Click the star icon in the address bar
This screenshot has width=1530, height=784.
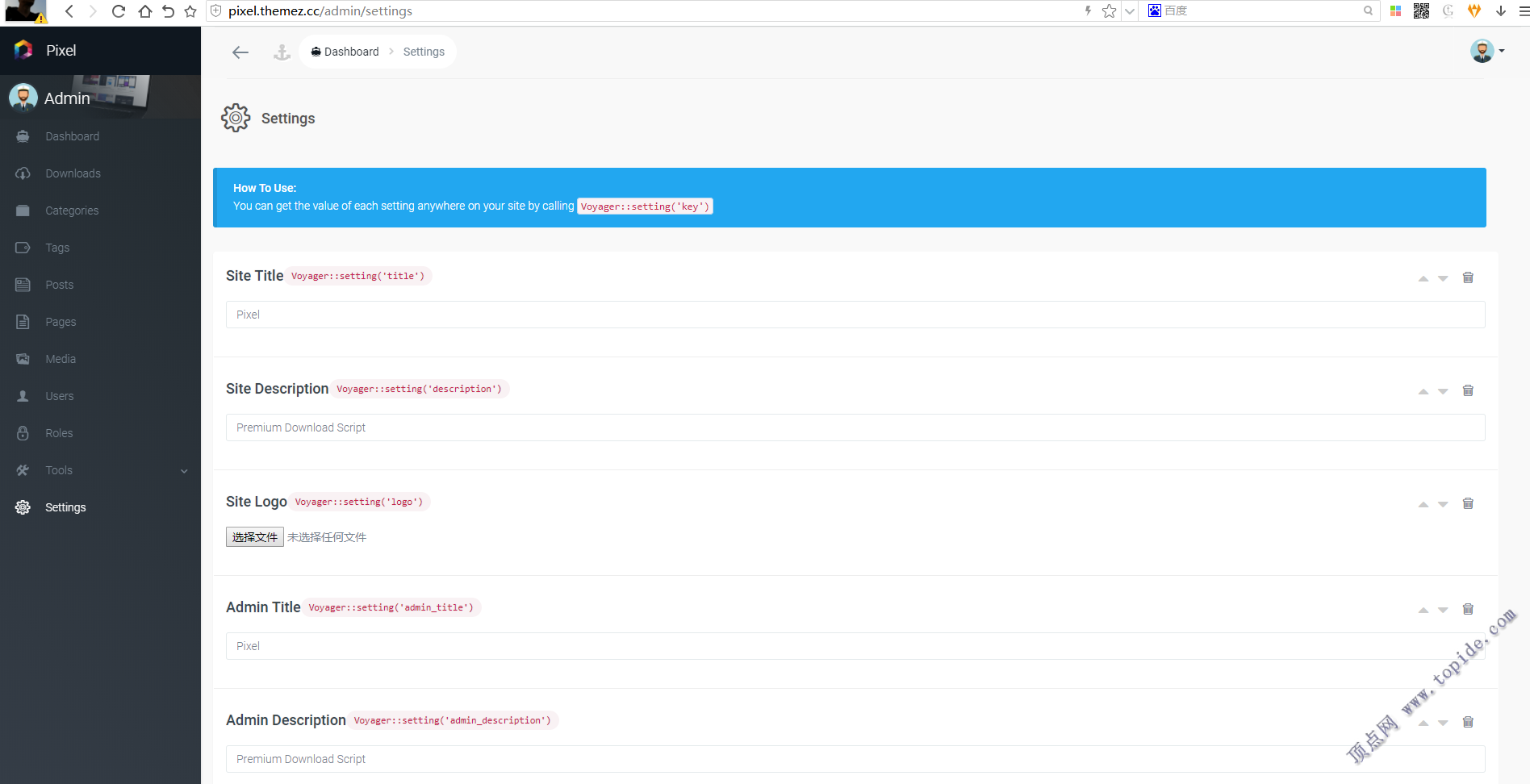pos(1109,11)
